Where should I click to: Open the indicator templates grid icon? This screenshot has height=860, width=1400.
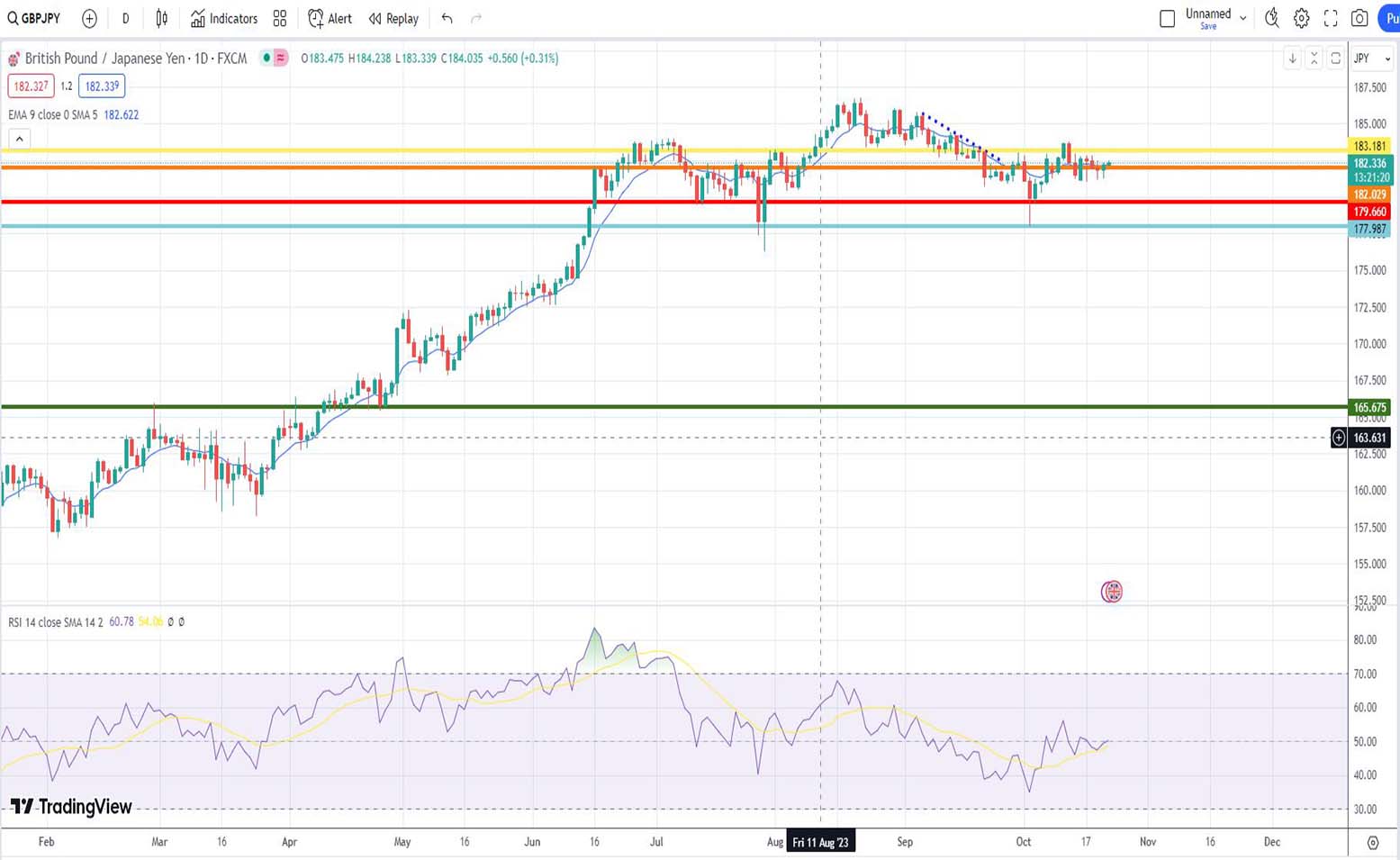(280, 18)
